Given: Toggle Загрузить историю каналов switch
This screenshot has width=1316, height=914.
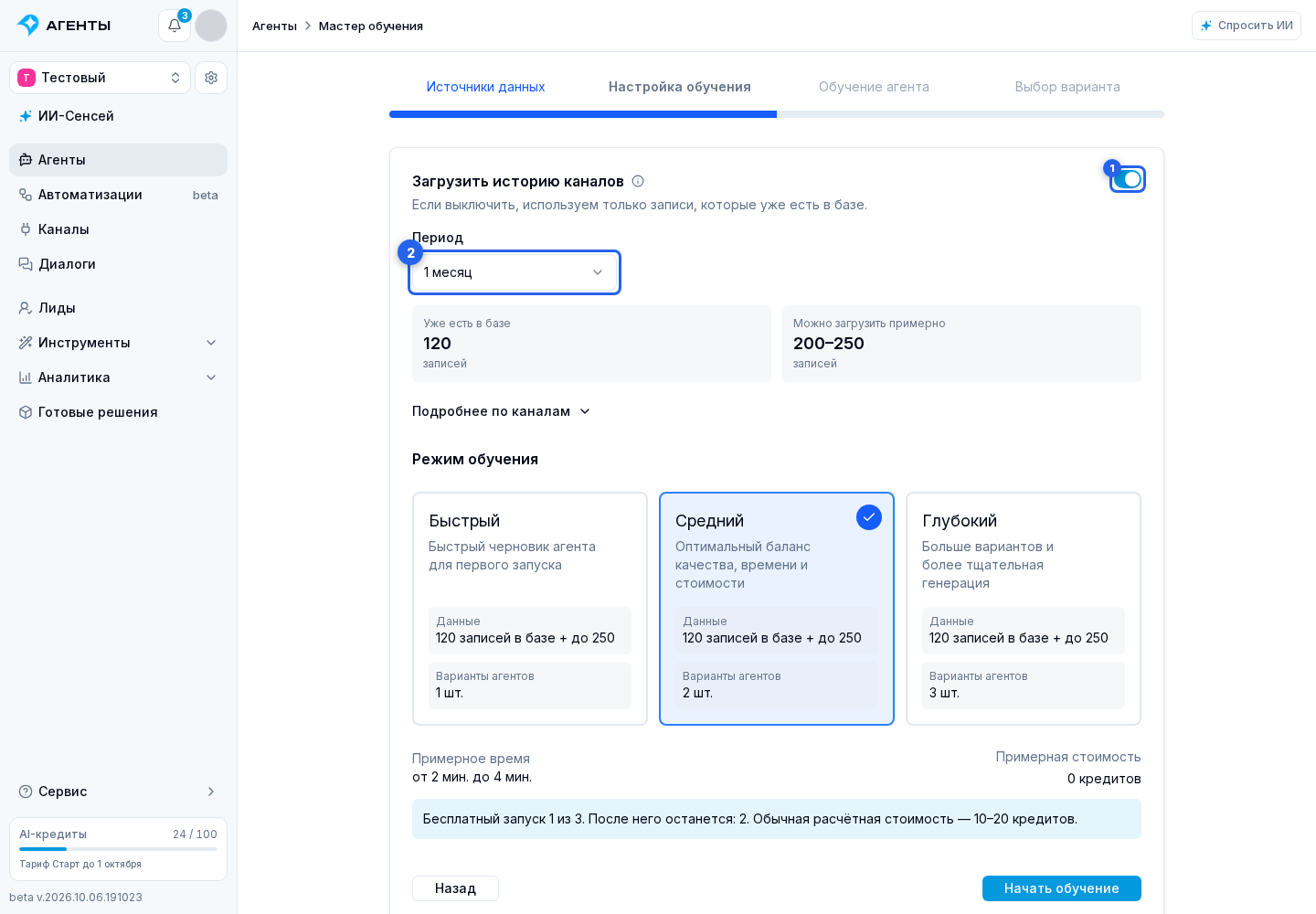Looking at the screenshot, I should click(1128, 179).
